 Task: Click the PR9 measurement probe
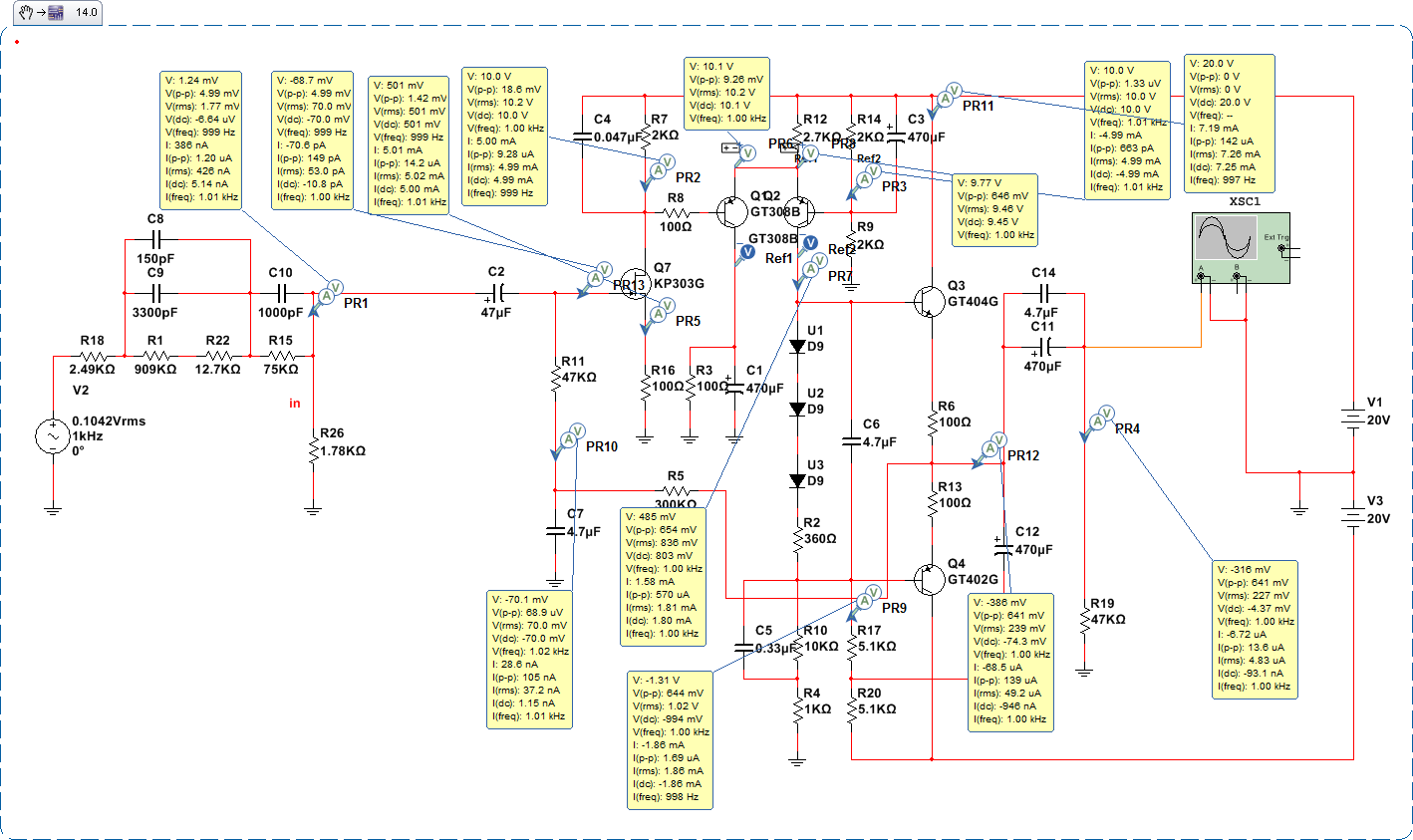click(x=863, y=602)
